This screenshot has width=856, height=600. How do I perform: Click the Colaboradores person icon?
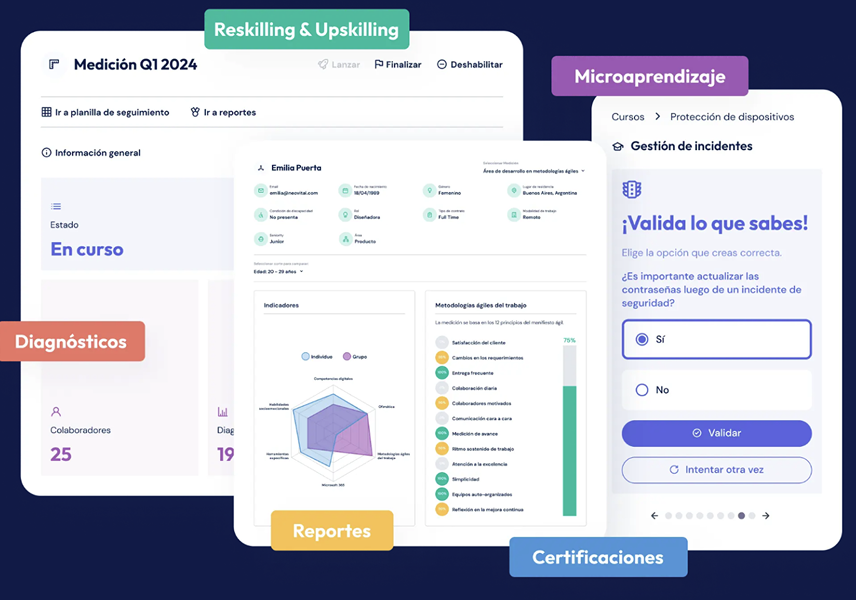coord(56,412)
